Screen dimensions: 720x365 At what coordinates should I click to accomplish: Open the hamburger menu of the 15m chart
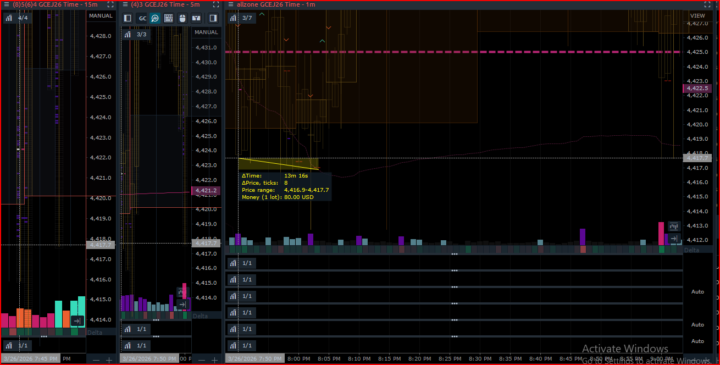tap(6, 5)
